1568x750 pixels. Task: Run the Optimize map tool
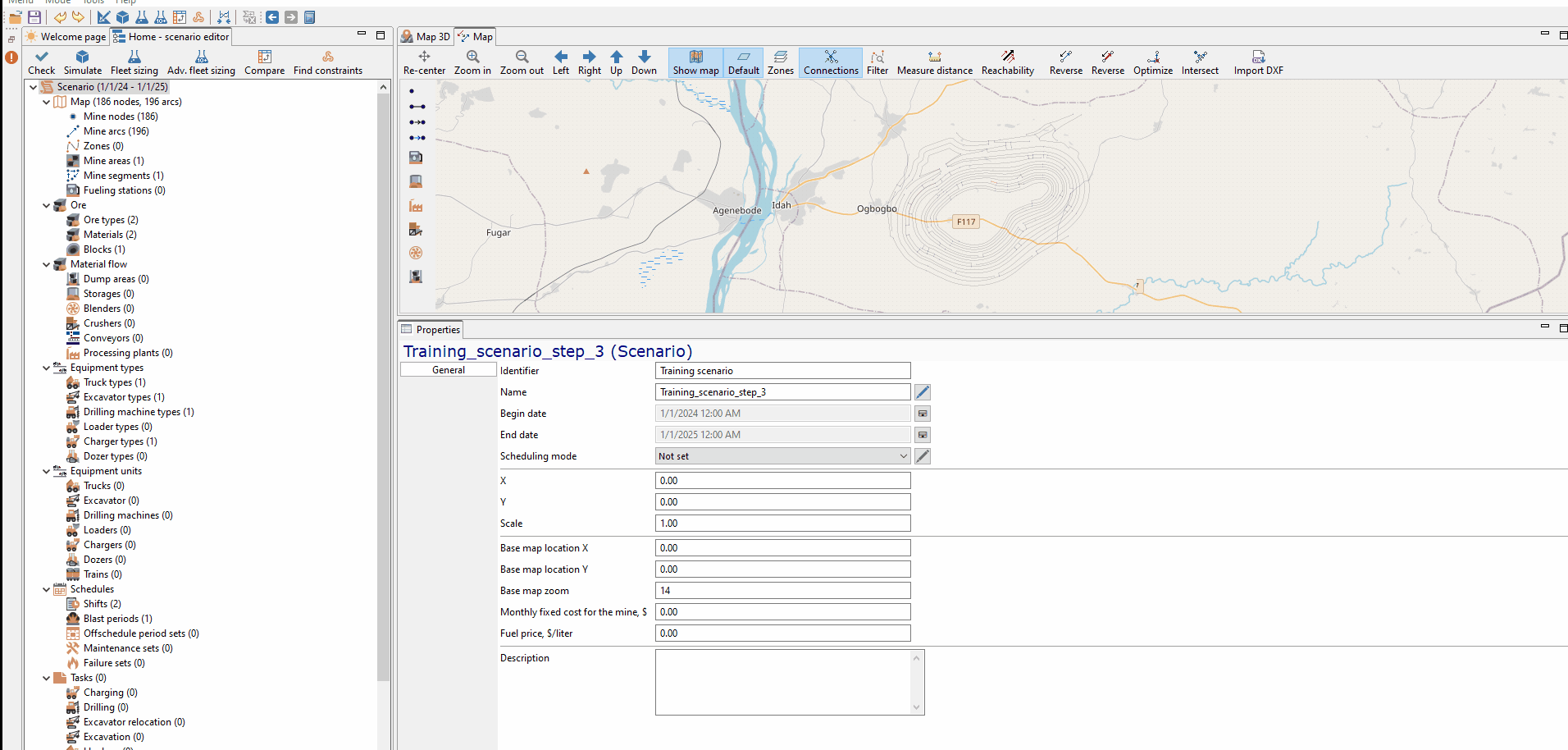[1153, 62]
